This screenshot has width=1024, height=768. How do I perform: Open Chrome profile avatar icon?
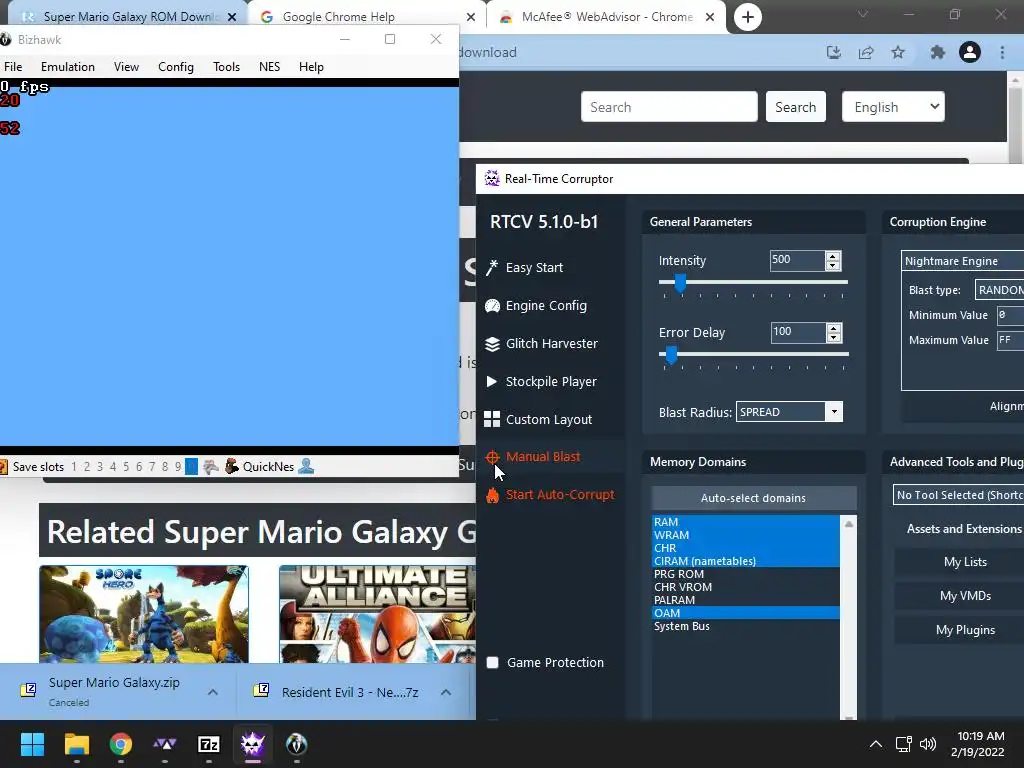(x=970, y=52)
